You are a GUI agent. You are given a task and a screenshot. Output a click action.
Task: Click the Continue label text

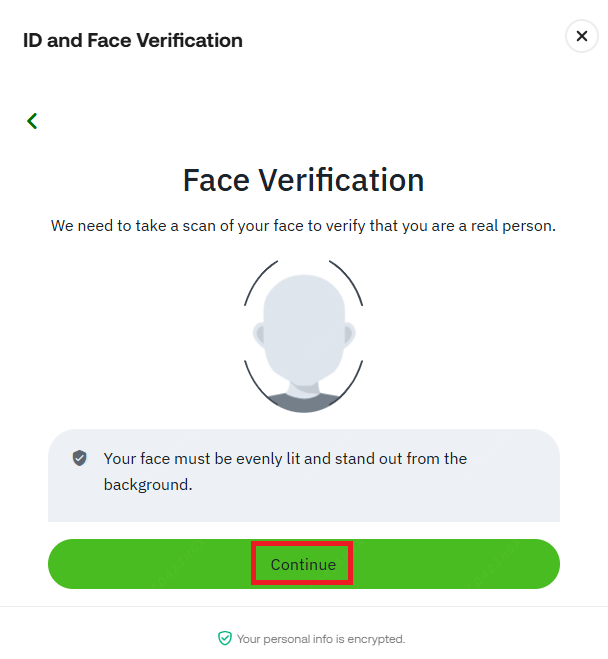pyautogui.click(x=303, y=564)
